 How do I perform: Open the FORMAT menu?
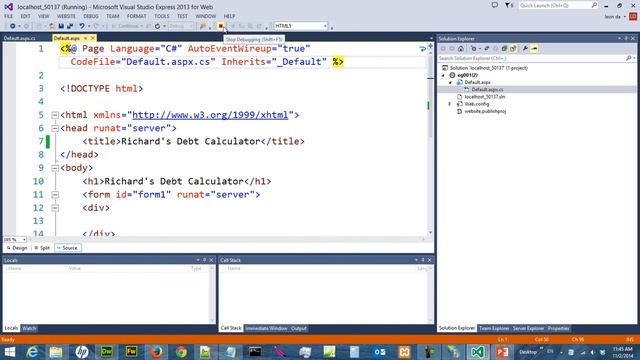click(x=136, y=16)
